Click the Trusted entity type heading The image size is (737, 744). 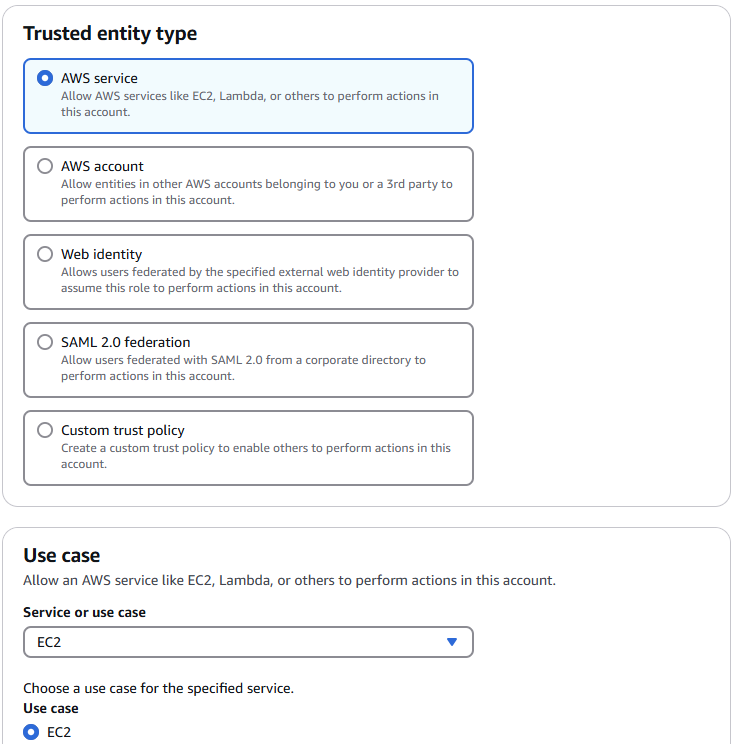[110, 34]
